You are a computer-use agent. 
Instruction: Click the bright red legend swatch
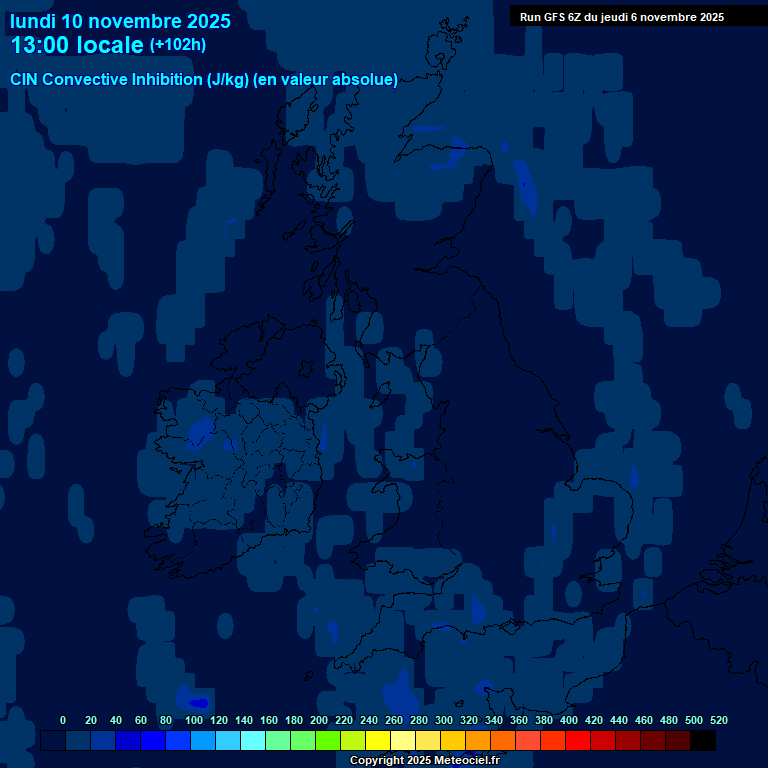click(x=578, y=740)
